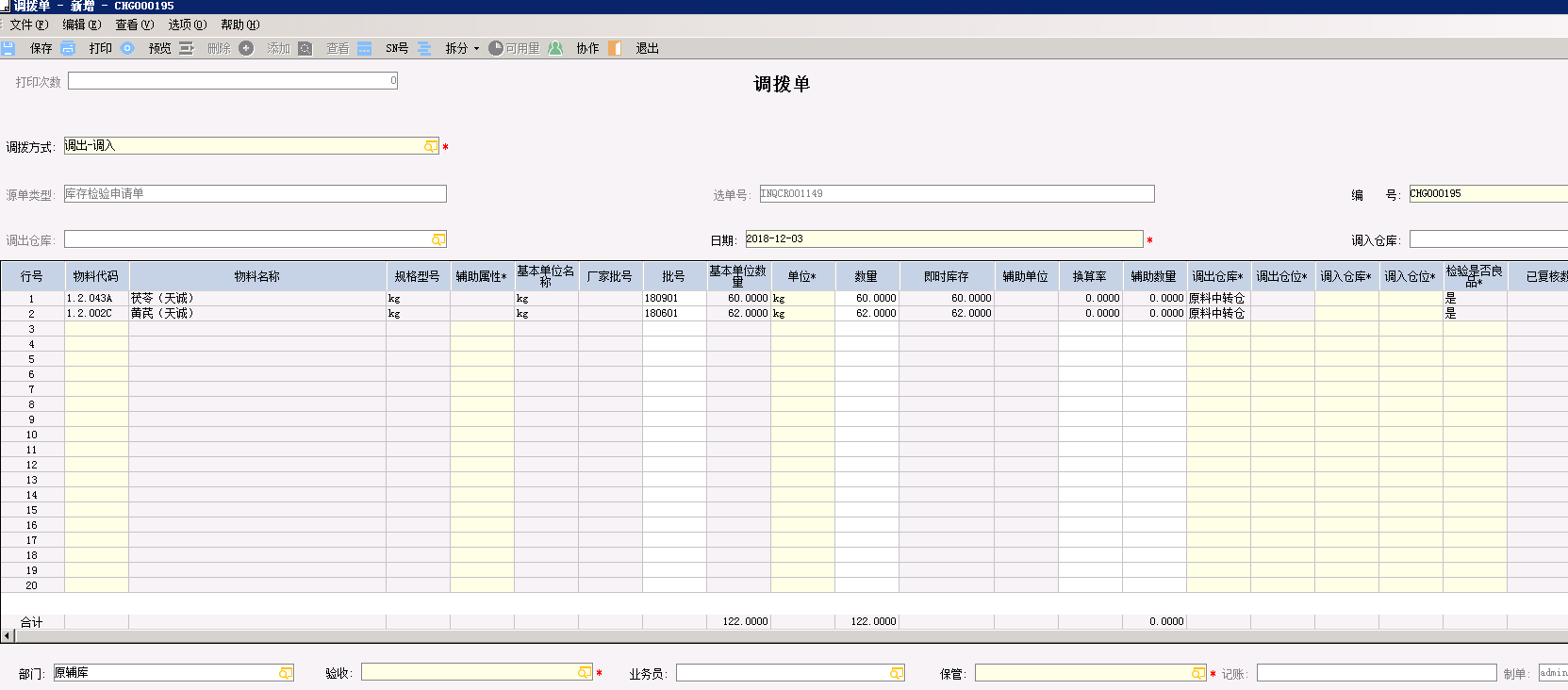Click the Save (保存) floppy disk icon
1568x690 pixels.
pyautogui.click(x=8, y=48)
